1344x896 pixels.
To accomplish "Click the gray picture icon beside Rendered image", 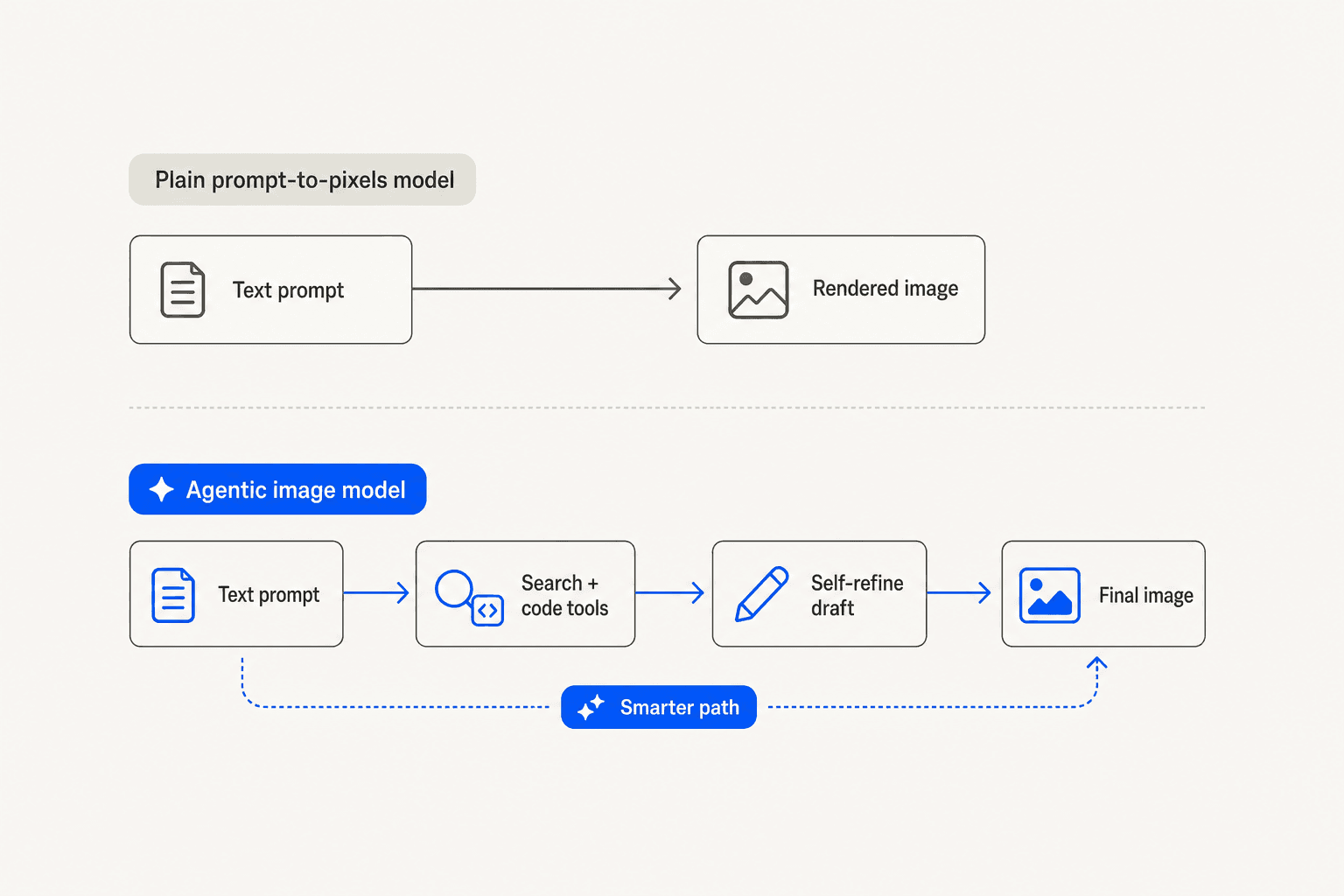I will click(x=758, y=290).
